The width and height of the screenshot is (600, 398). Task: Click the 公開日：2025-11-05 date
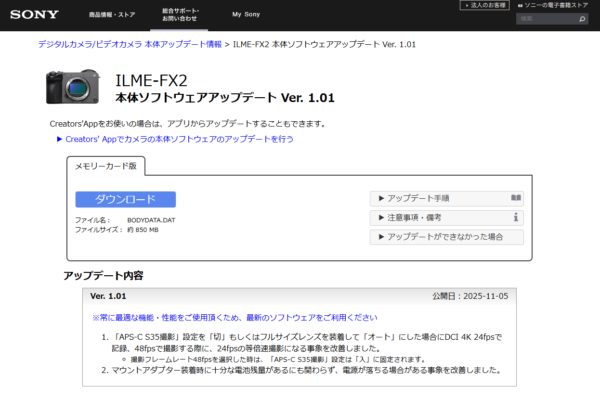point(470,296)
